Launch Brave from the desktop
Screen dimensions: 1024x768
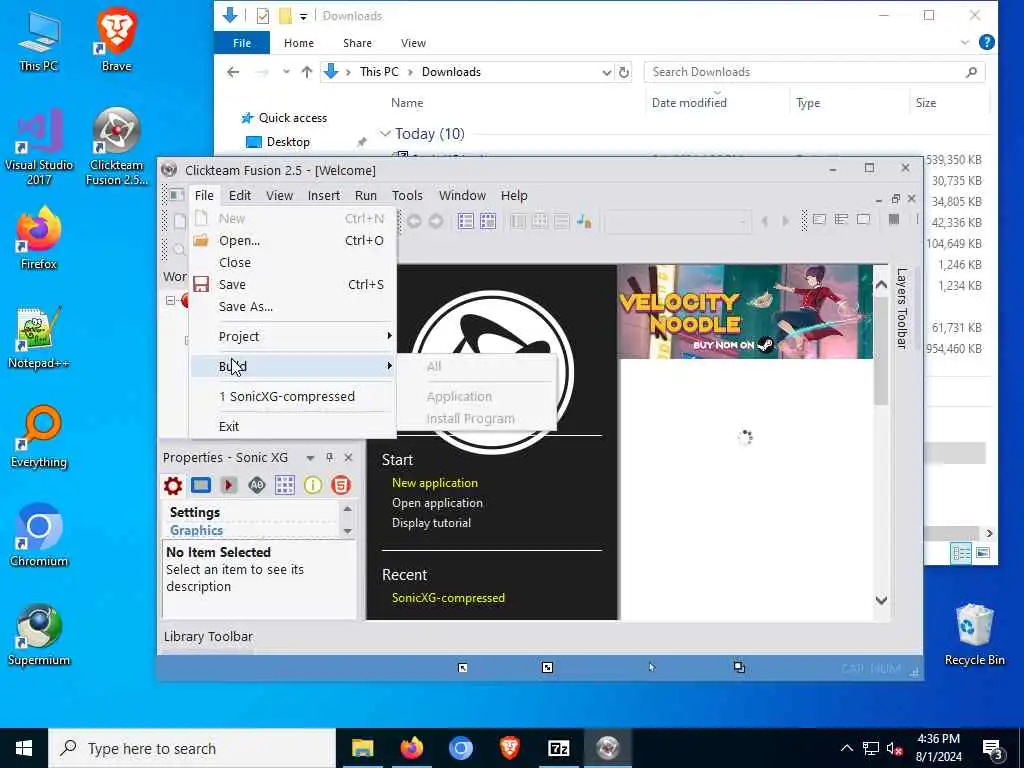point(116,39)
